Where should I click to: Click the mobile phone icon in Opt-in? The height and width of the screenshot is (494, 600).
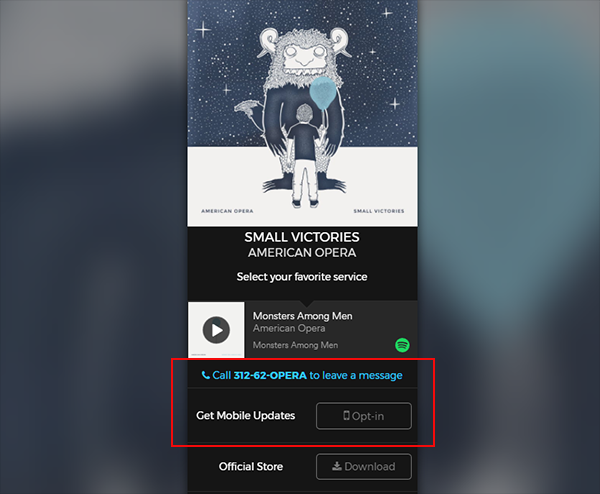[346, 415]
